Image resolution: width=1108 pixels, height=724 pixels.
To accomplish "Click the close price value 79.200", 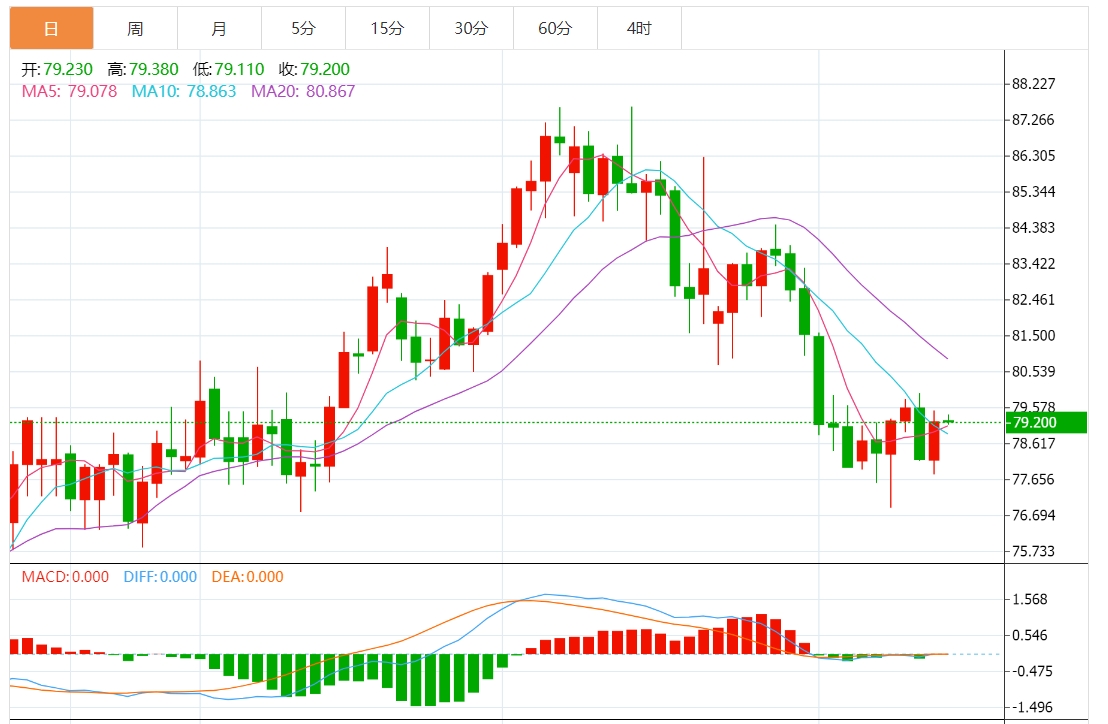I will 325,69.
